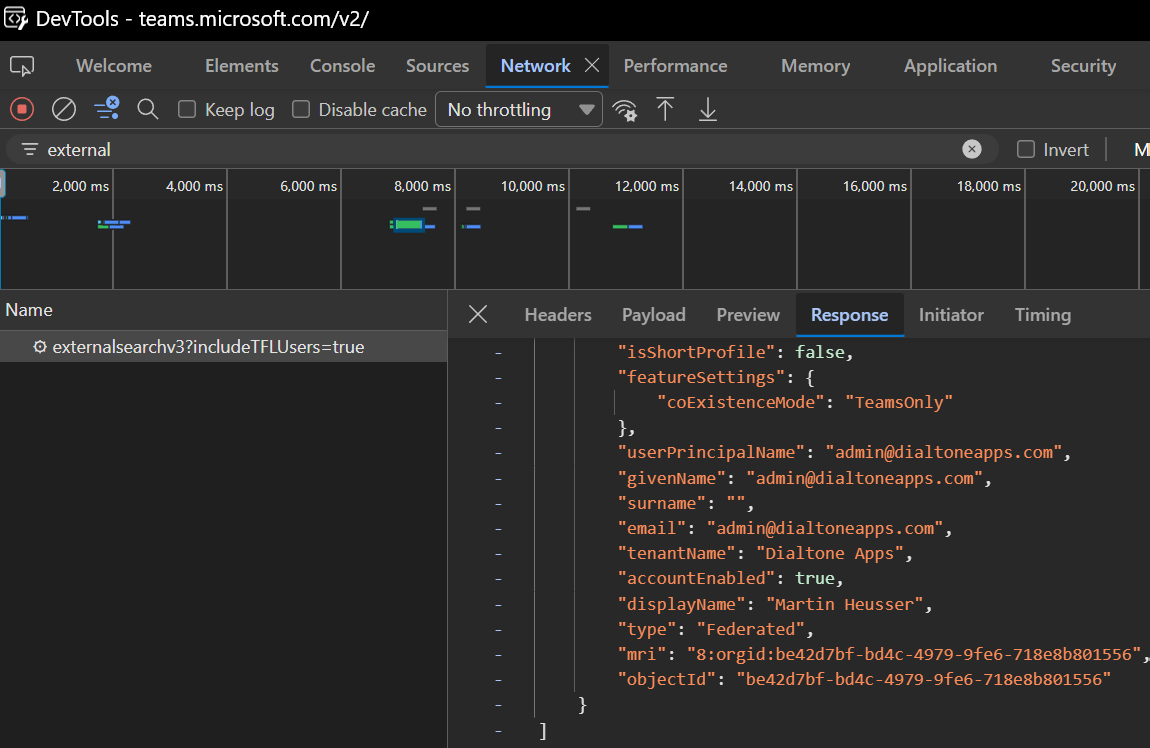Clear the 'external' filter text

[972, 149]
